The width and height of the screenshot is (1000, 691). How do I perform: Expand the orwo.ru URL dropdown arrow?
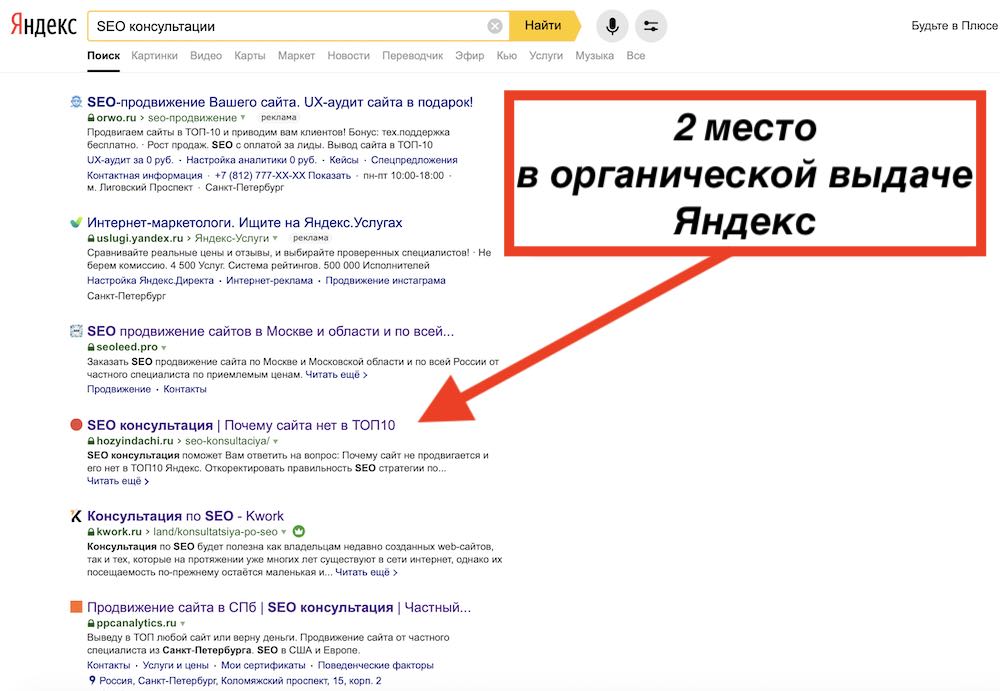point(243,118)
